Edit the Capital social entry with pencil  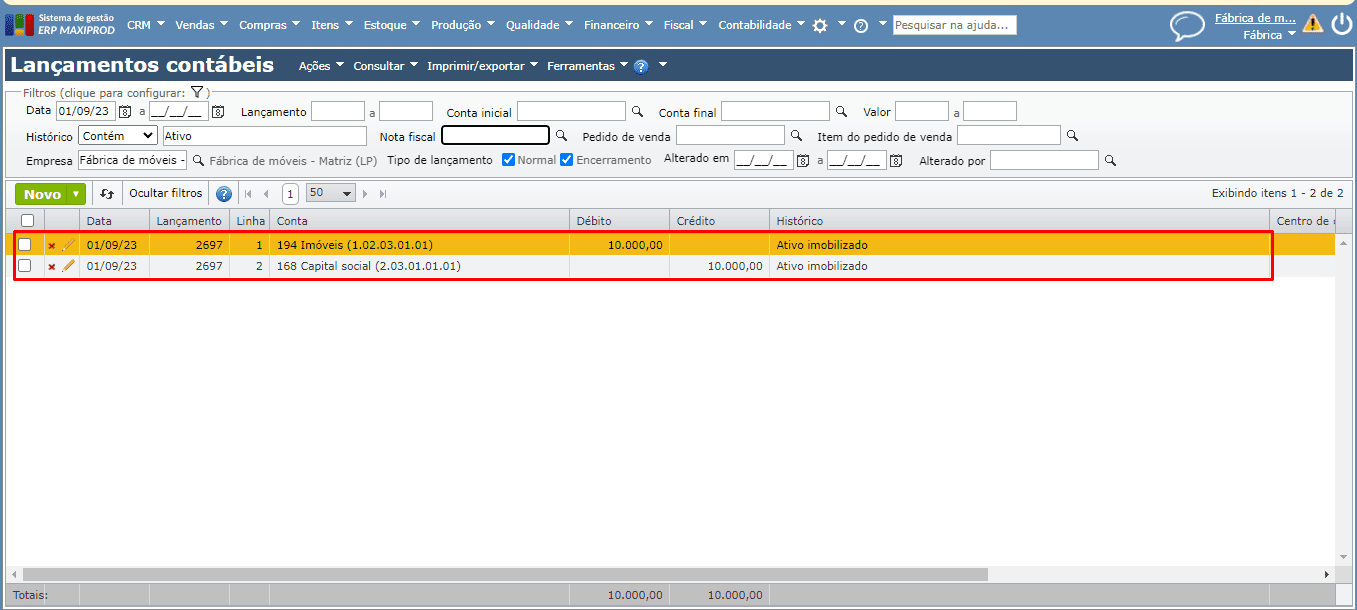click(x=68, y=266)
